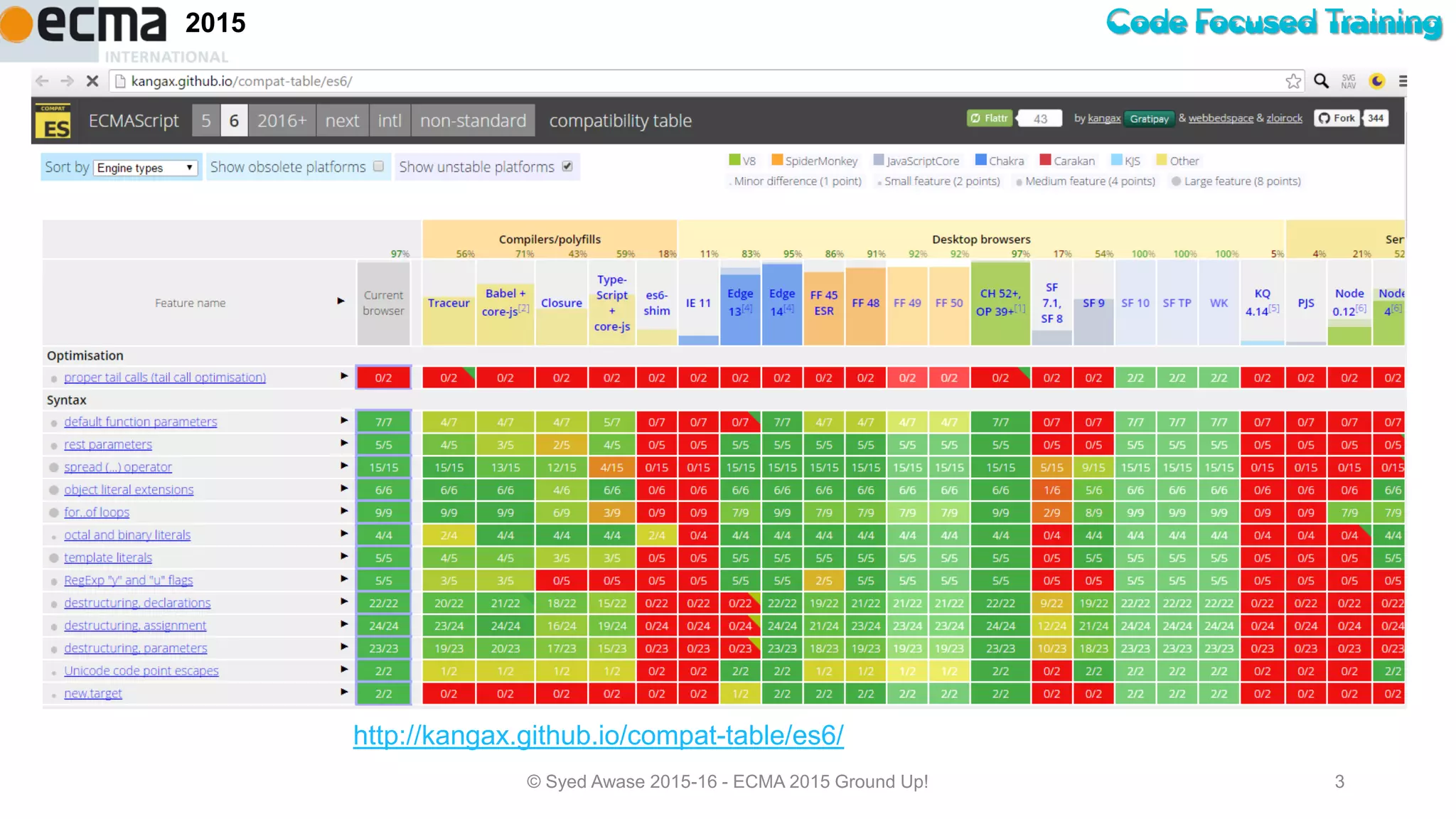
Task: Click the Carakan red legend swatch
Action: point(1045,160)
